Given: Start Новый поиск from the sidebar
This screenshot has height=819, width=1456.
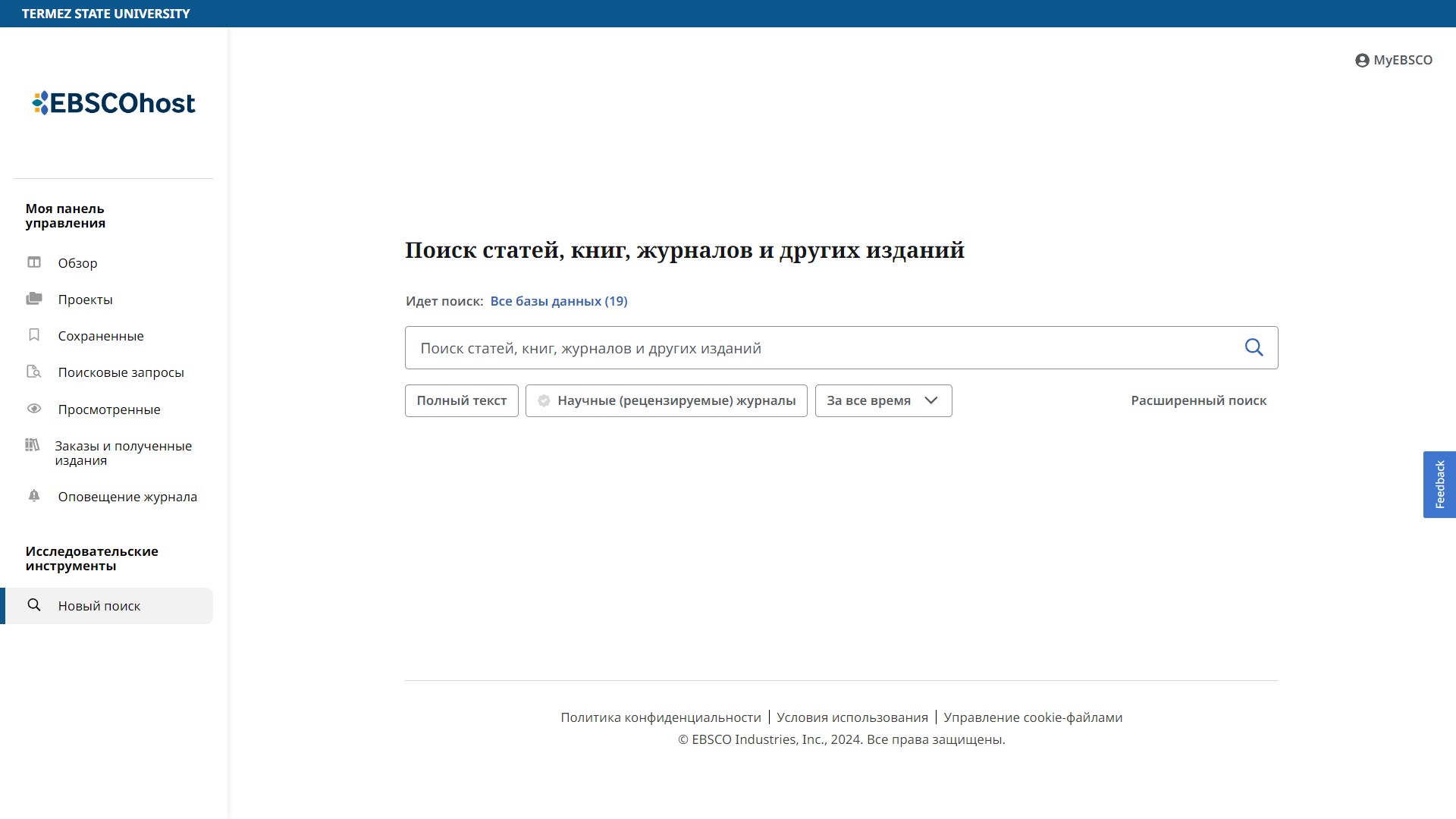Looking at the screenshot, I should 107,606.
